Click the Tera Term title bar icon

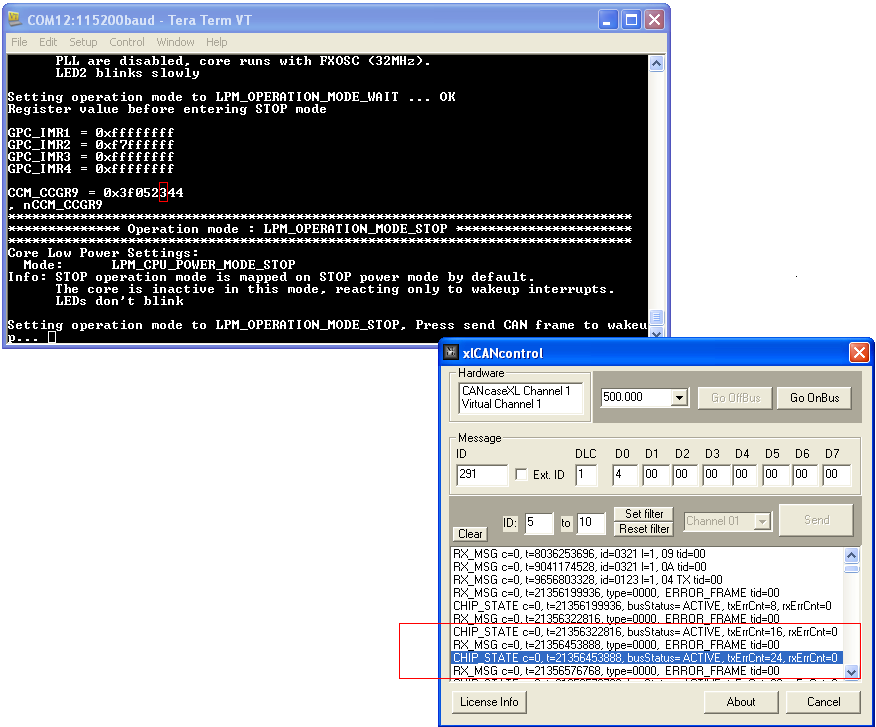tap(15, 20)
